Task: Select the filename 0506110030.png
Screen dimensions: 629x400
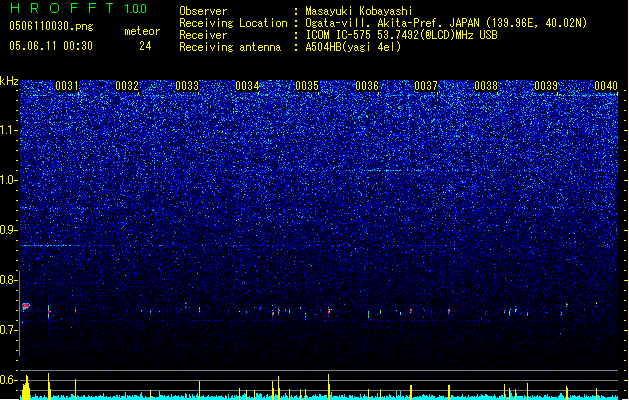Action: pyautogui.click(x=51, y=26)
